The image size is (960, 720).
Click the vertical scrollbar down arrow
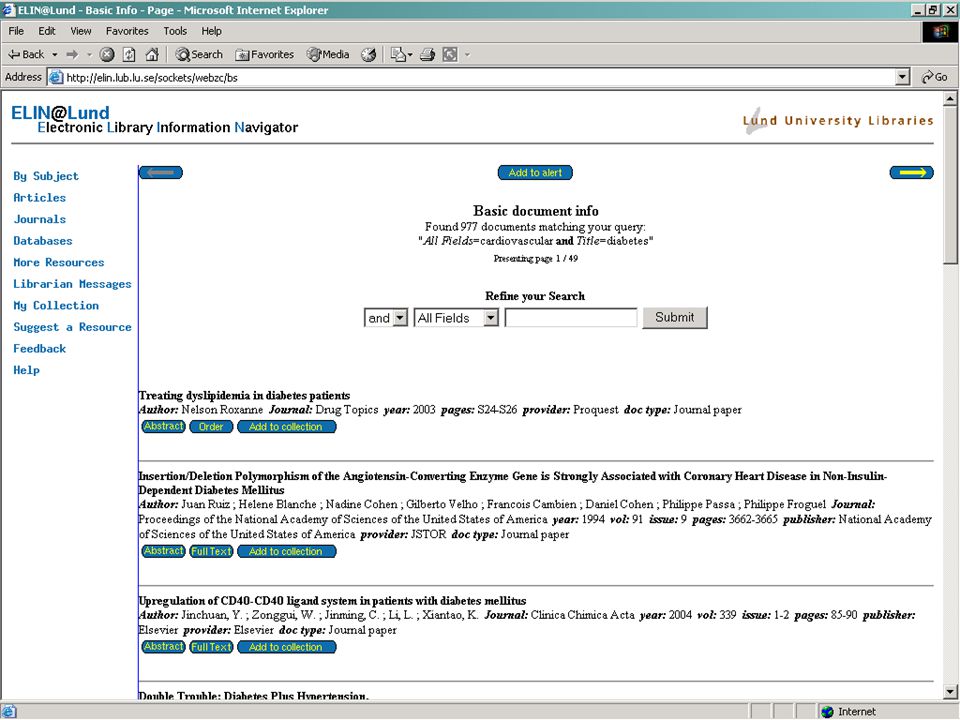pyautogui.click(x=950, y=692)
